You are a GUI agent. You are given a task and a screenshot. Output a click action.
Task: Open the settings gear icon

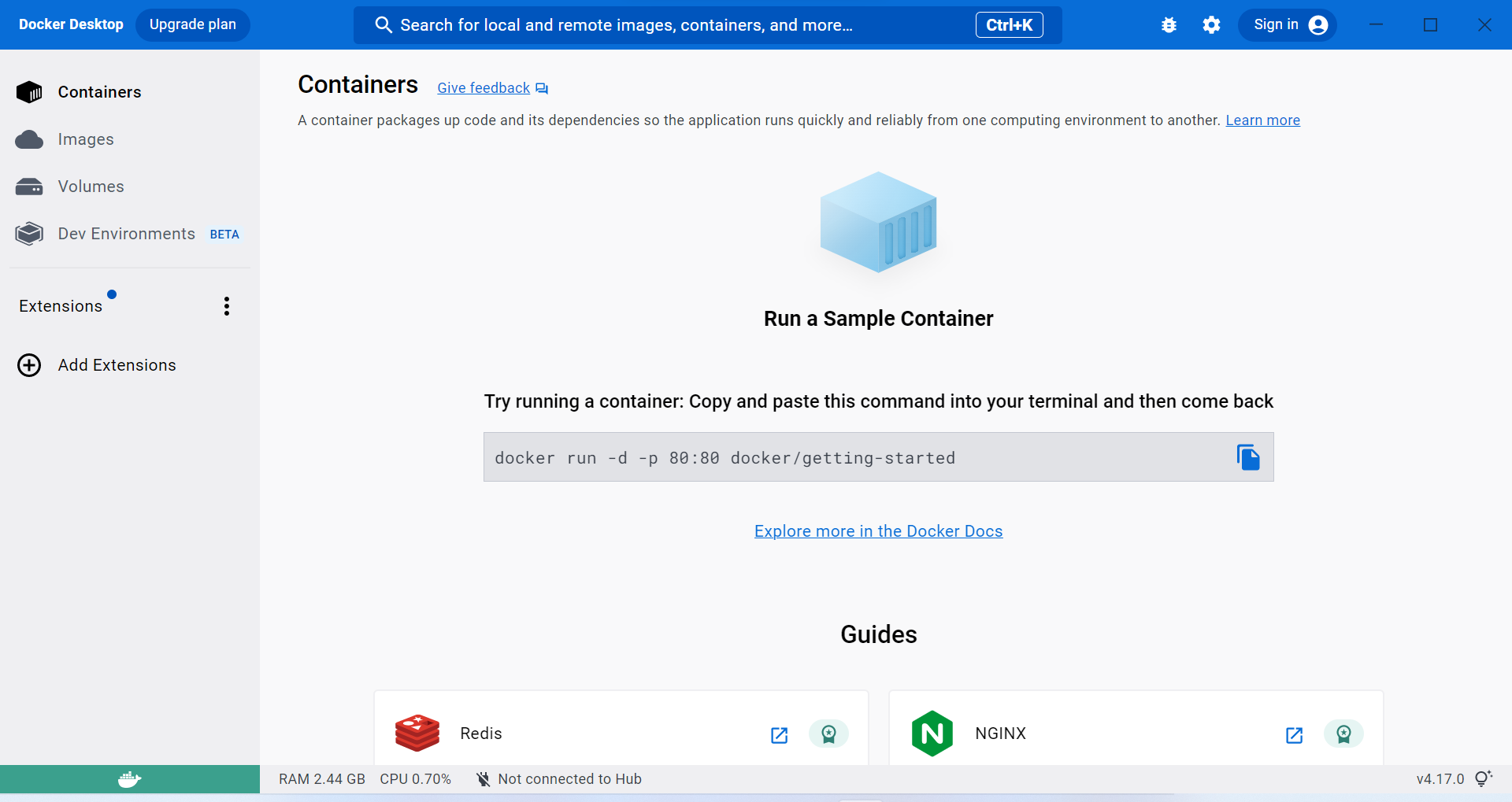[x=1211, y=25]
